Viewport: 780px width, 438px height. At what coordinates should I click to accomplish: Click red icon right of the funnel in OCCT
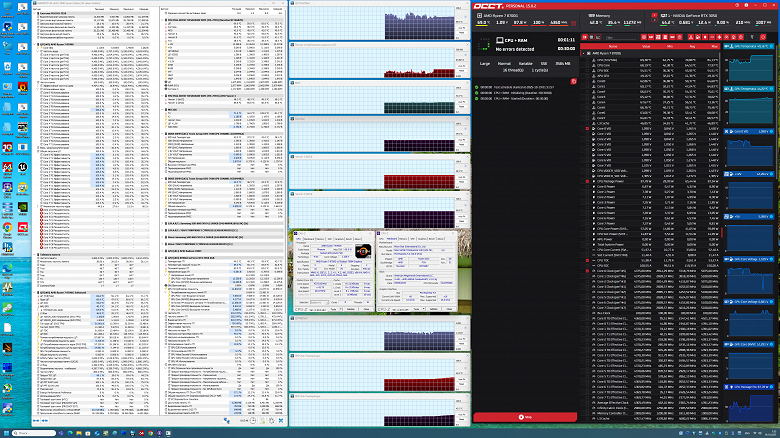click(763, 37)
